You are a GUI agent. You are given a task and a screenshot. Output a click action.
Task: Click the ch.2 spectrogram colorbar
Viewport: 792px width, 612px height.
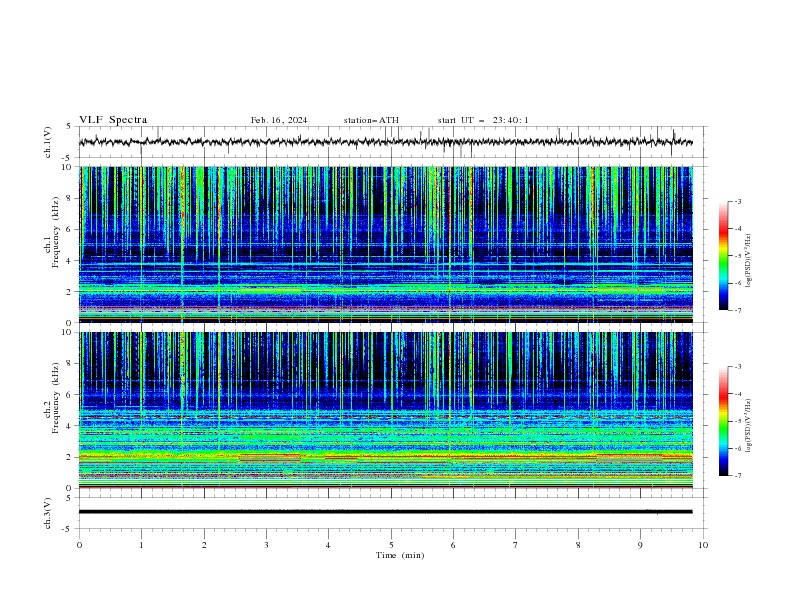pyautogui.click(x=723, y=421)
